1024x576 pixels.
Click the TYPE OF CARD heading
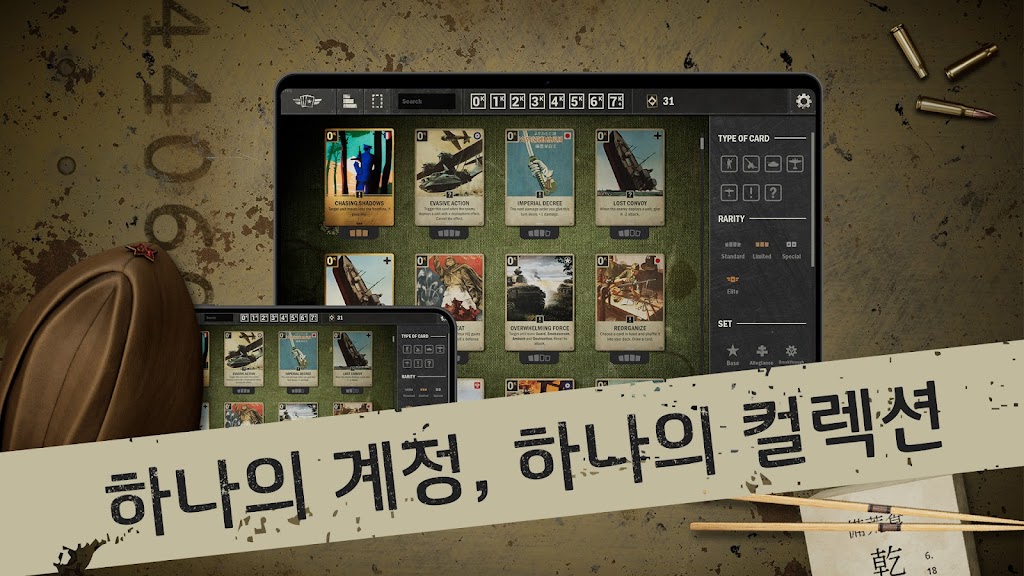(x=743, y=138)
